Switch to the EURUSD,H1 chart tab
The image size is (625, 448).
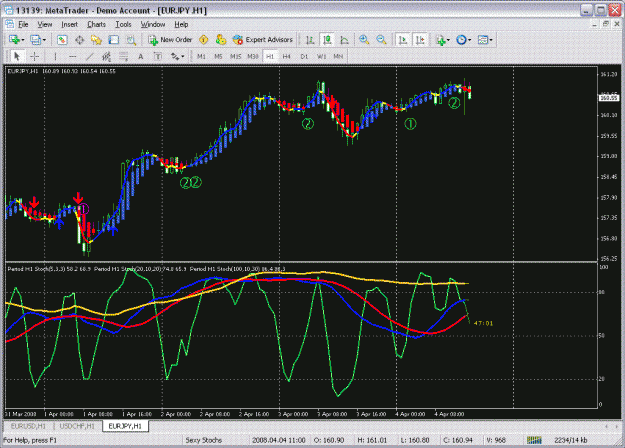(28, 426)
